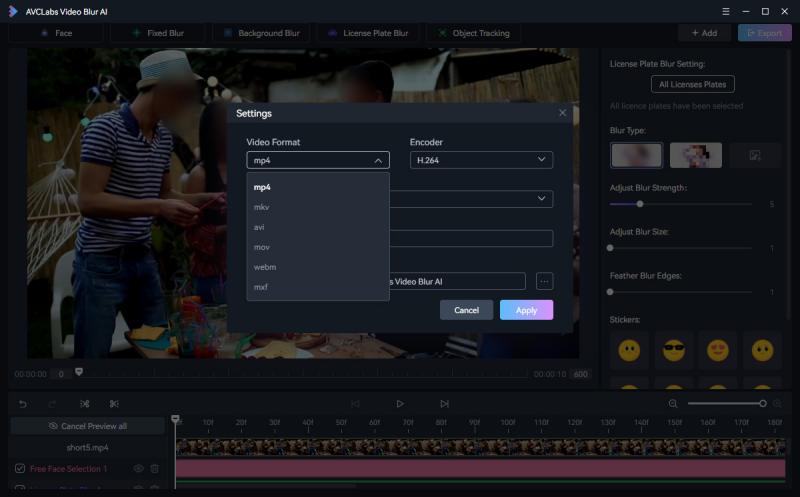Select the short5.mp4 track label

[x=88, y=448]
